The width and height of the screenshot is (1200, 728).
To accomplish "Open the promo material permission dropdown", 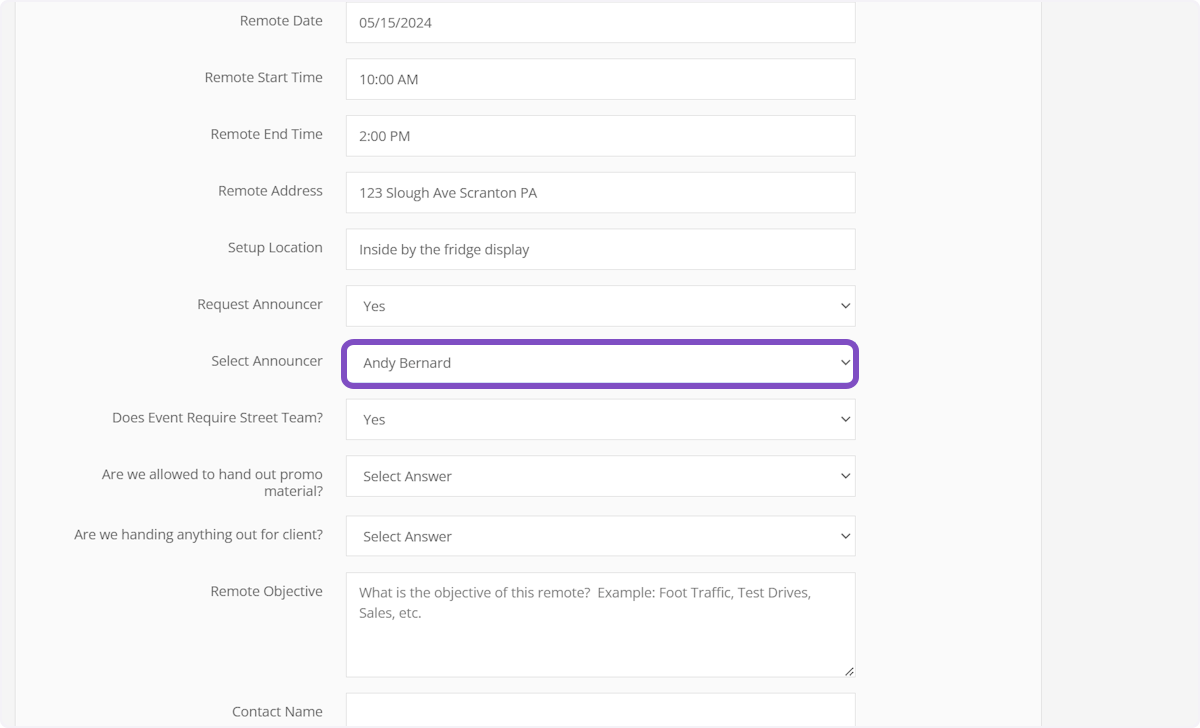I will (600, 476).
